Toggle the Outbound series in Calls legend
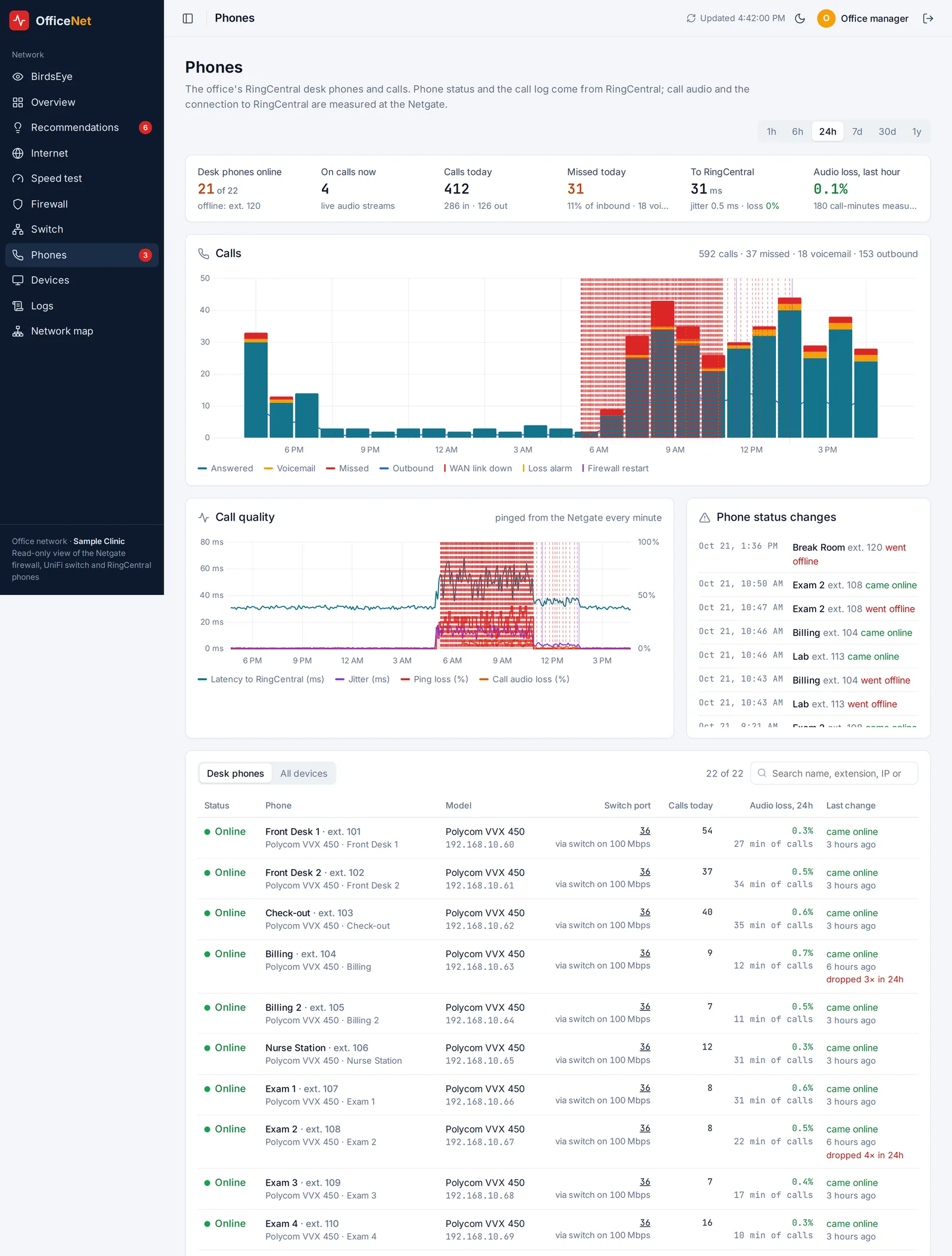This screenshot has height=1256, width=952. [406, 468]
